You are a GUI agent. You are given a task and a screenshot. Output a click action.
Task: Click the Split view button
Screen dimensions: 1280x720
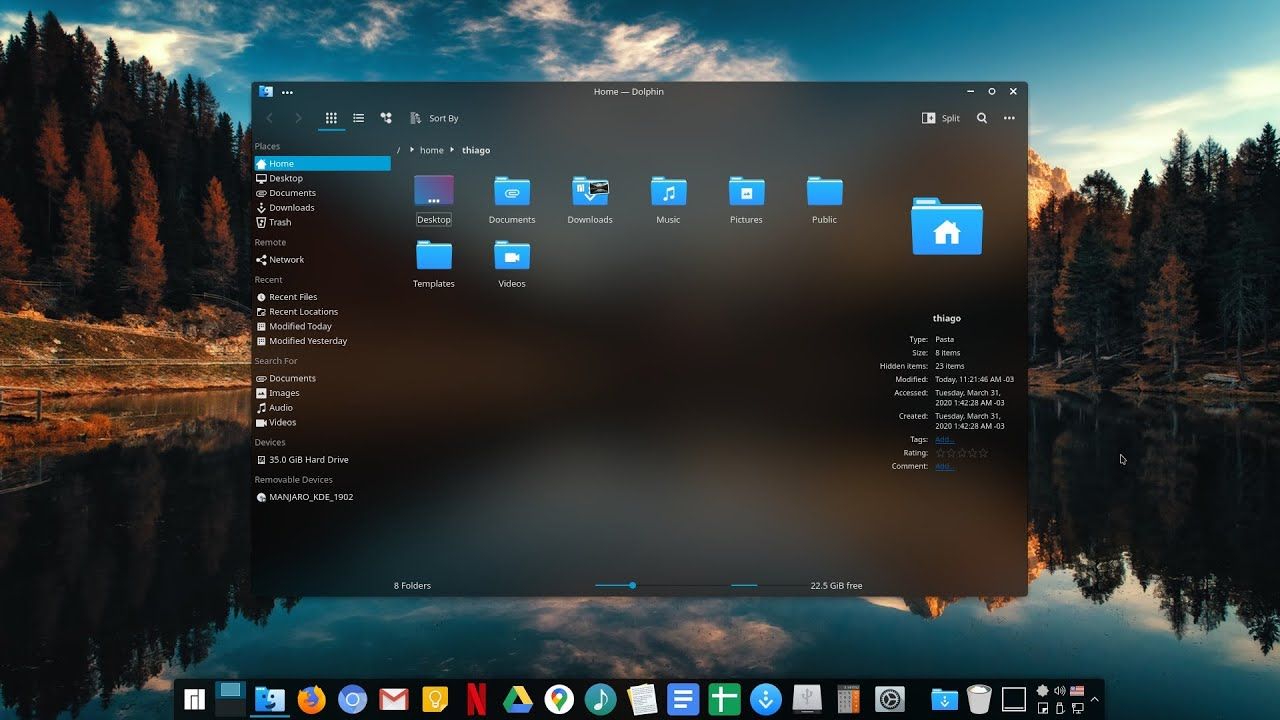pyautogui.click(x=941, y=118)
